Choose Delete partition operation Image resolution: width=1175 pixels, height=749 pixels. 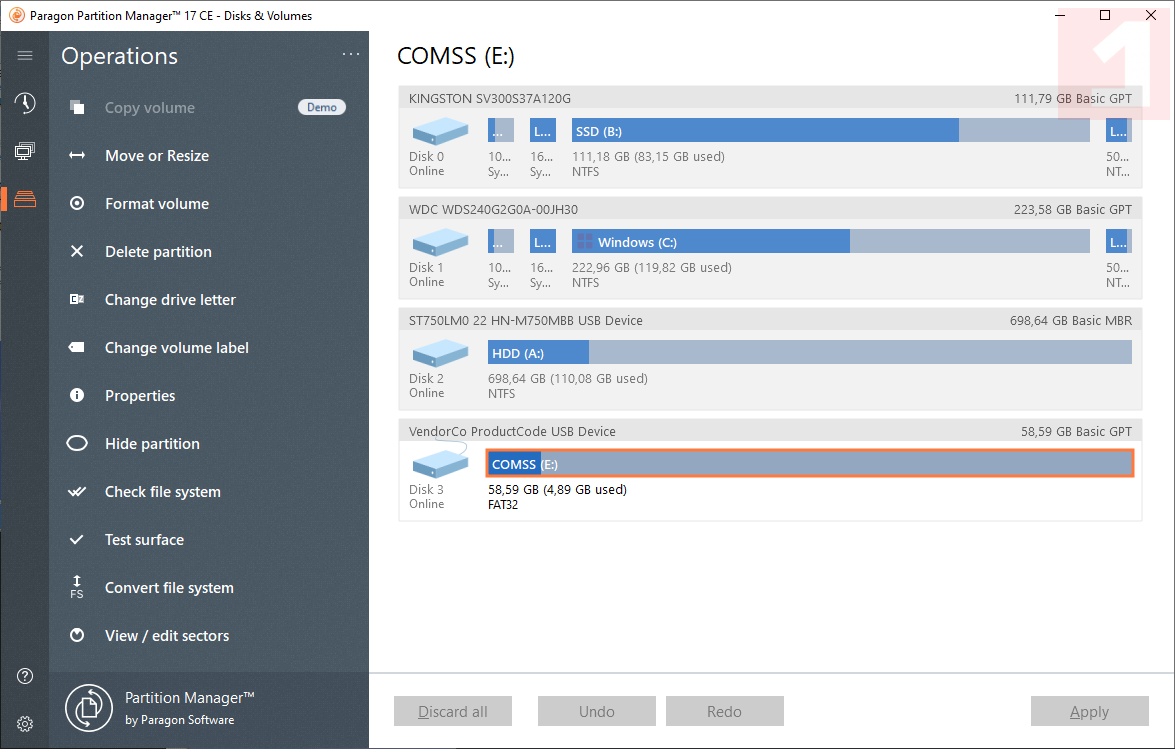158,252
